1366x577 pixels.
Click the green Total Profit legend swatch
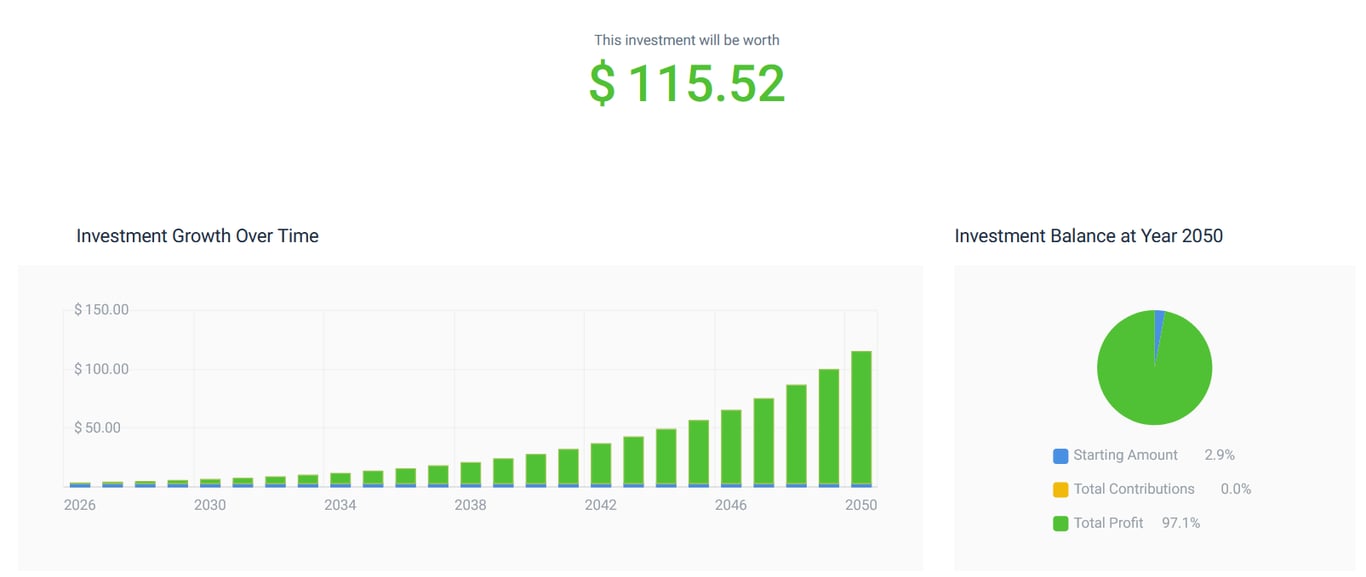coord(1060,523)
